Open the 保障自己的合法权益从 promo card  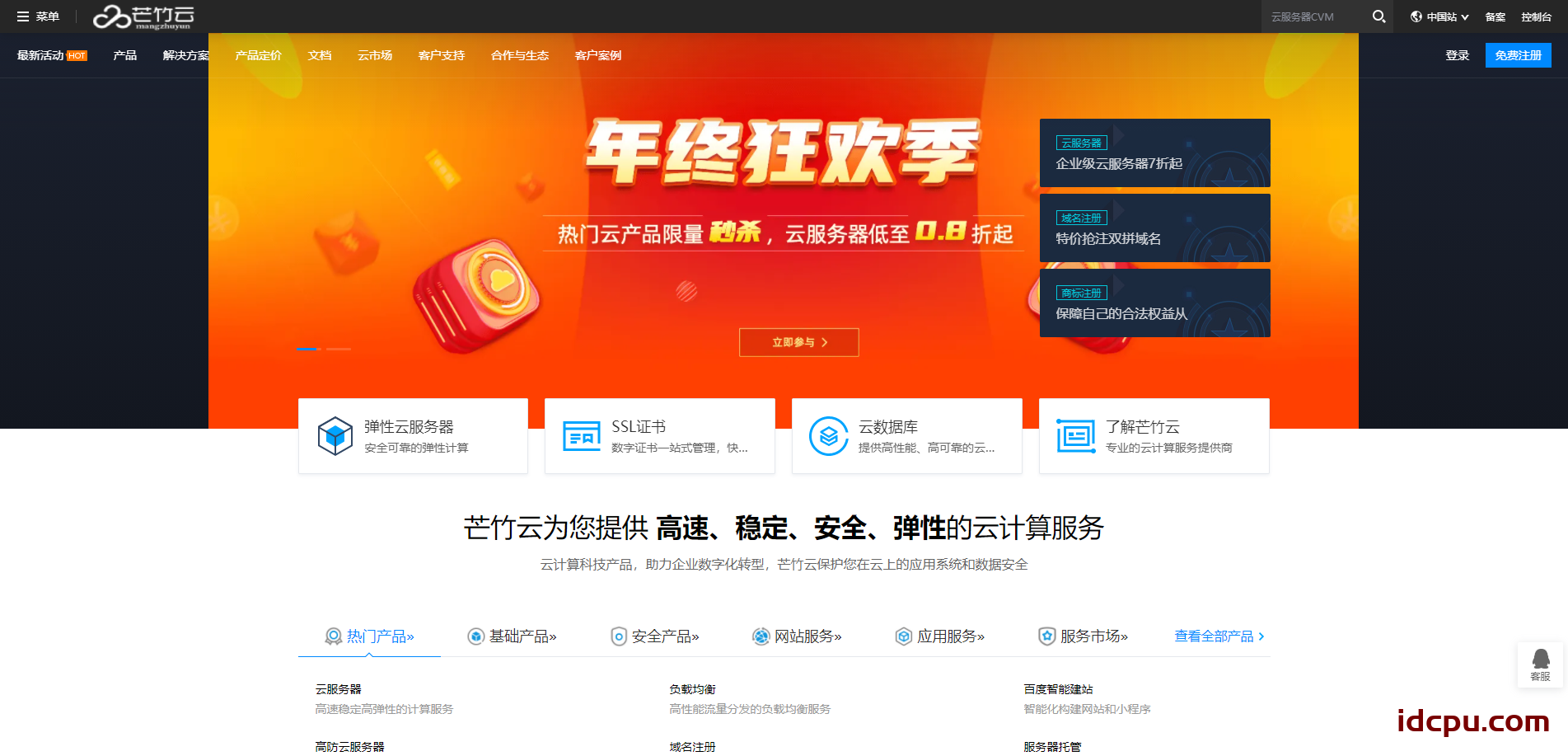(x=1155, y=303)
